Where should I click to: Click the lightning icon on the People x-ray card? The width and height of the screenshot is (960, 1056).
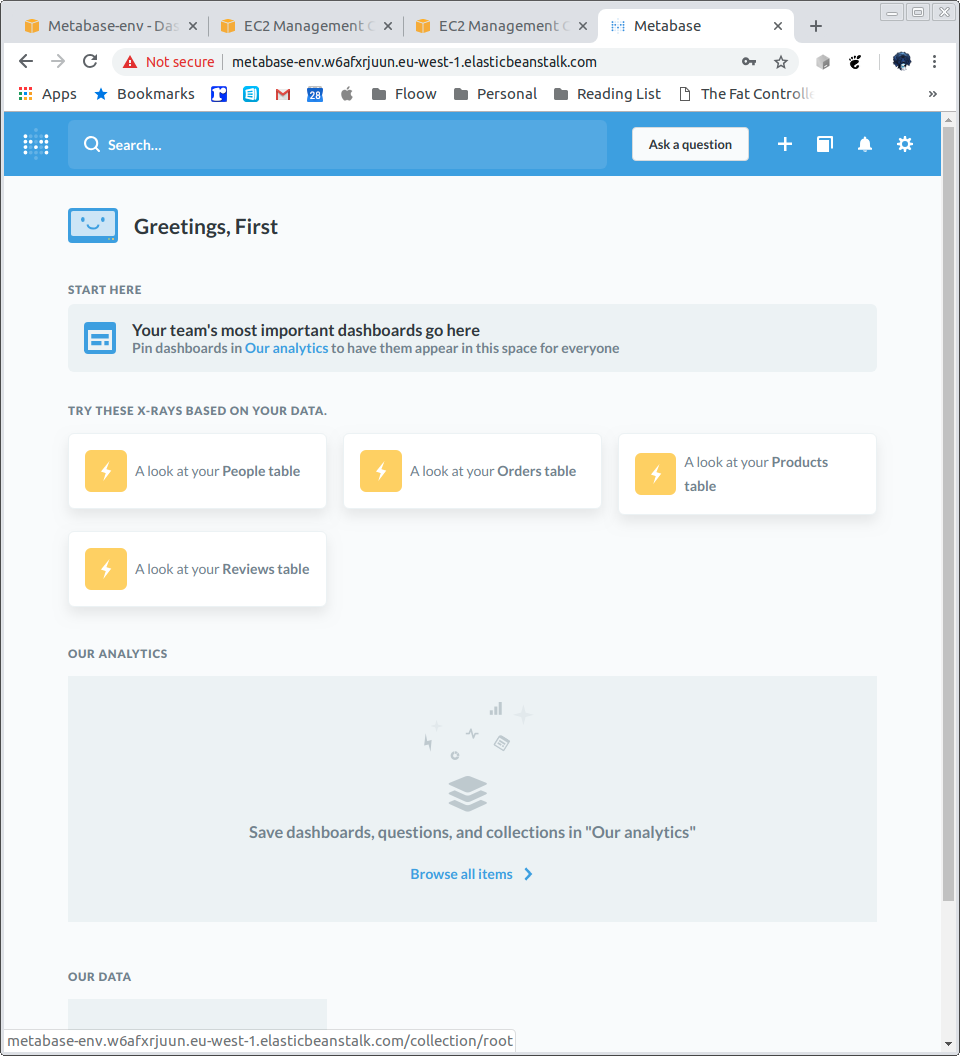[x=105, y=470]
